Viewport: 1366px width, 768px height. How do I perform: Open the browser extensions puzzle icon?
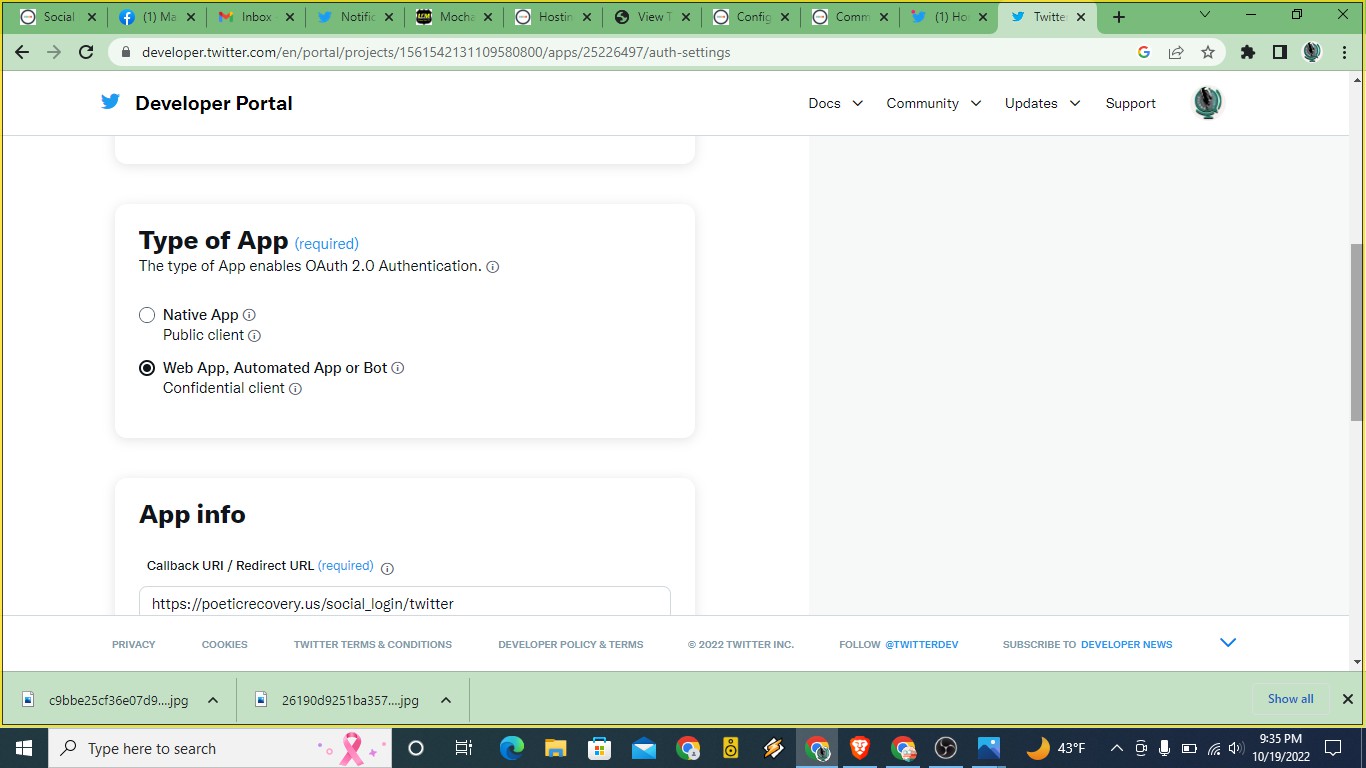pyautogui.click(x=1247, y=52)
